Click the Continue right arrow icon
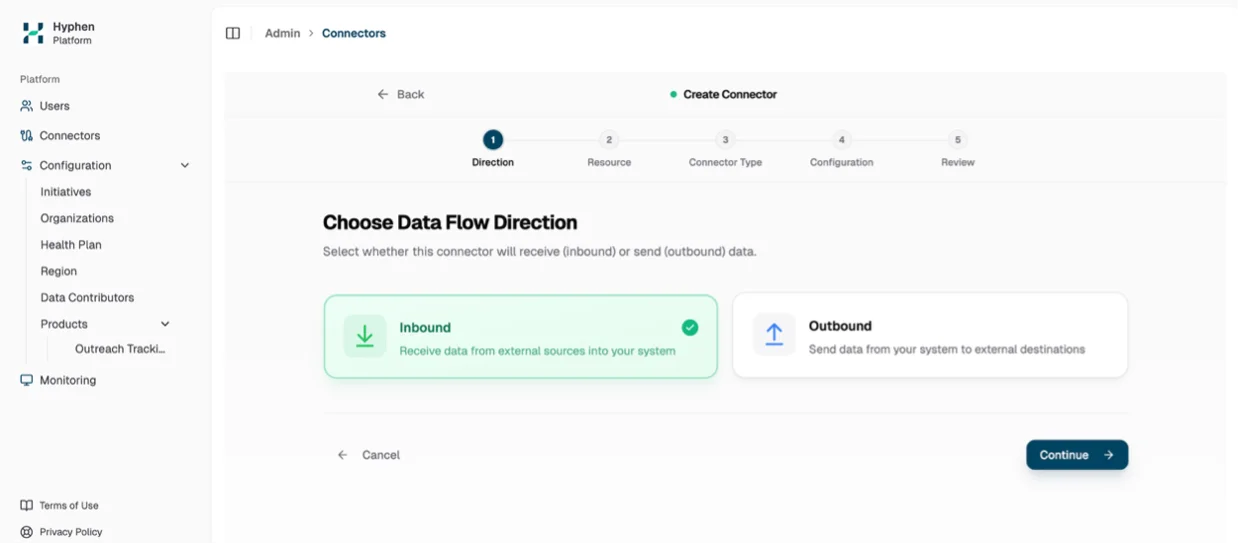The height and width of the screenshot is (546, 1240). [1108, 455]
